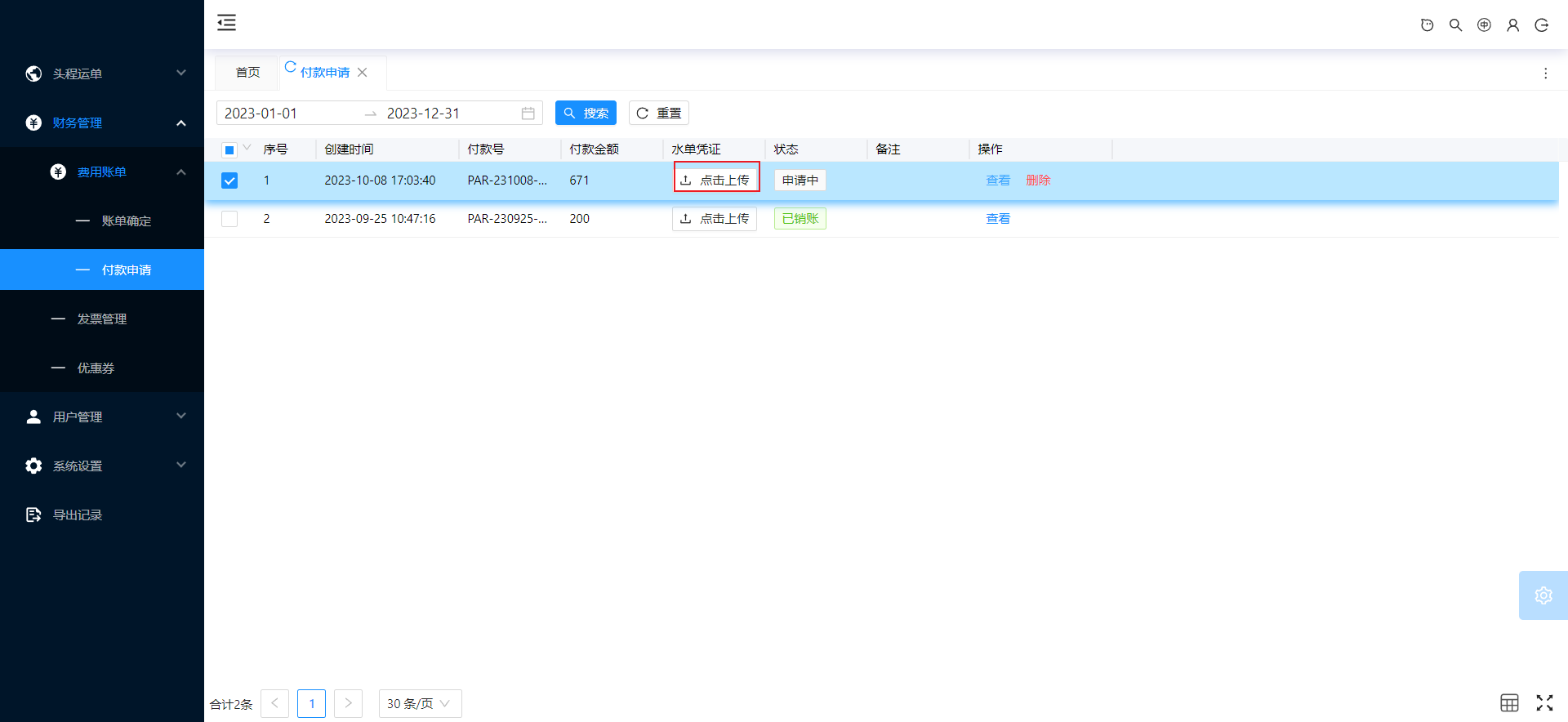Click upload icon in row PAR-231008
Screen dimensions: 1568x722
[x=686, y=180]
